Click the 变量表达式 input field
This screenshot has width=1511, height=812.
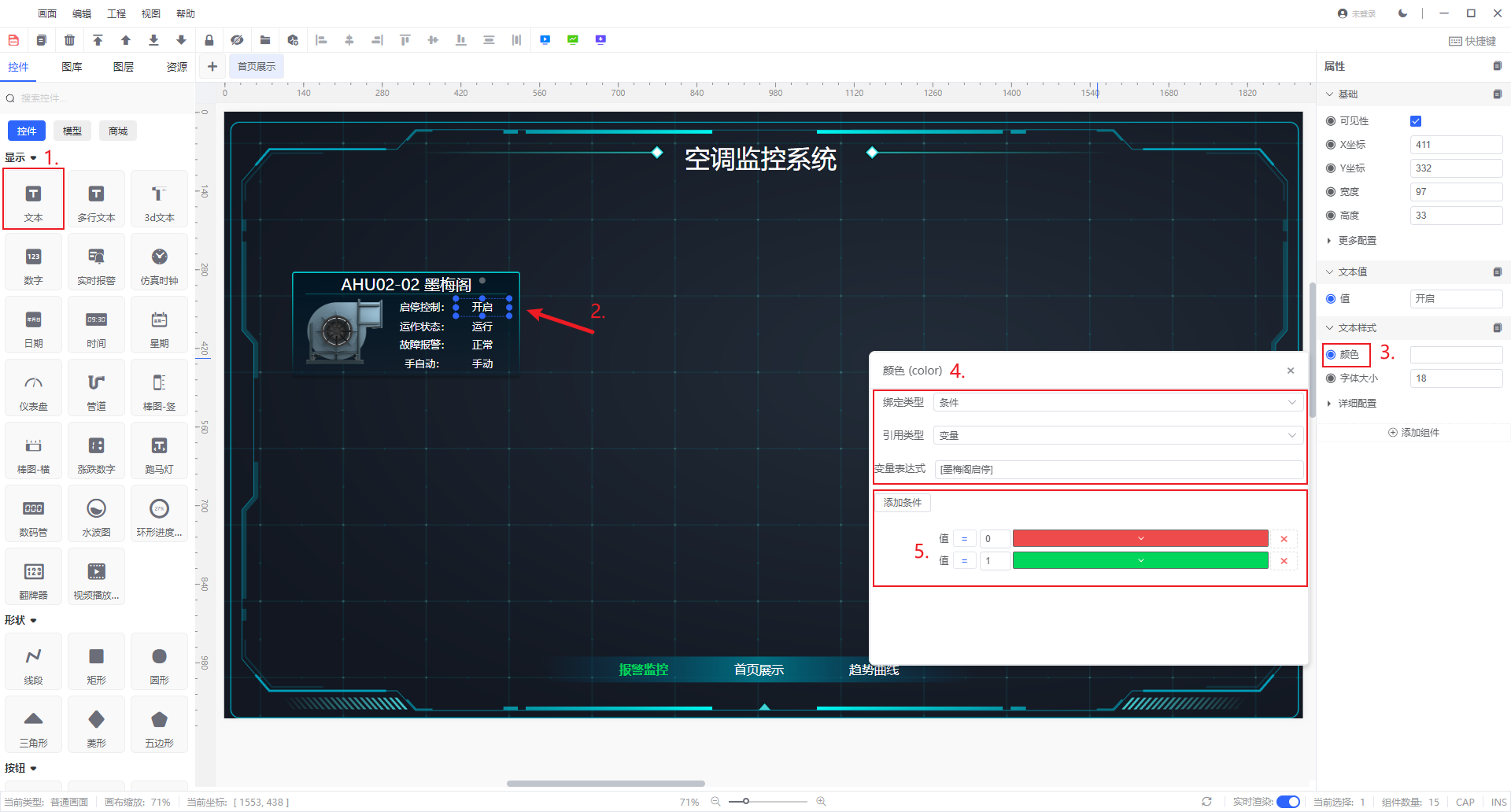coord(1118,470)
